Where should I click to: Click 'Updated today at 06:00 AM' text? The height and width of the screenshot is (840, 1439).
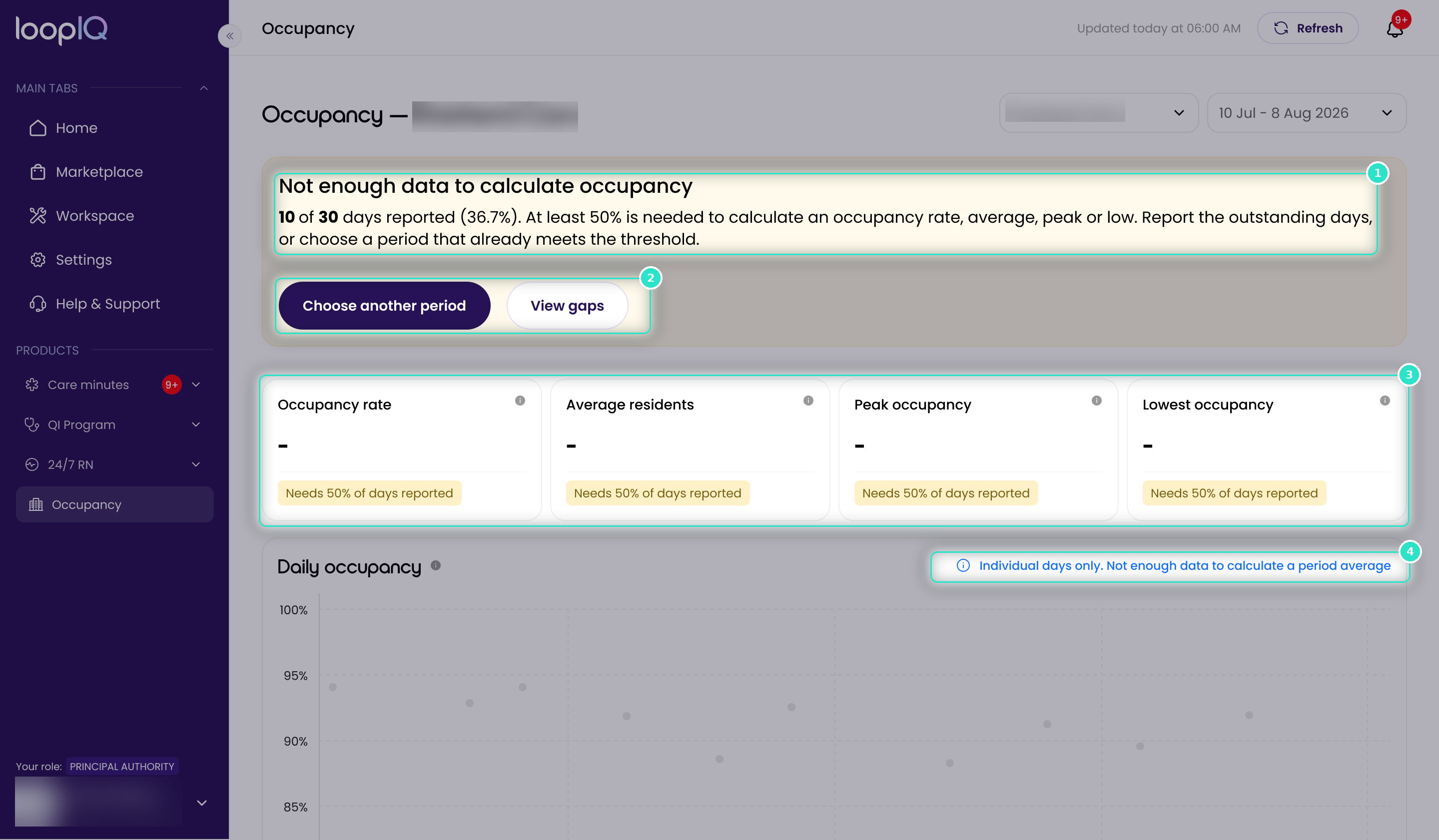pyautogui.click(x=1159, y=28)
